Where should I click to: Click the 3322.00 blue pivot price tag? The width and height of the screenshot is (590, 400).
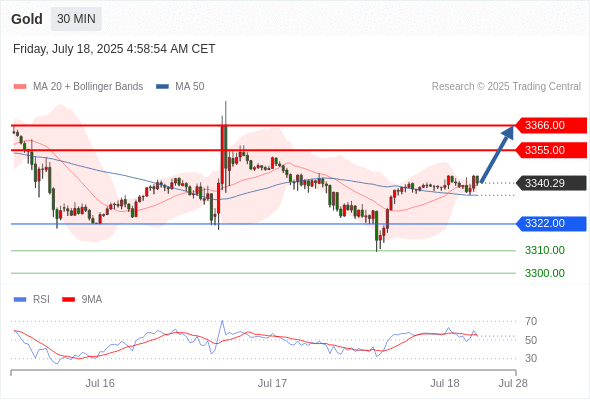550,224
